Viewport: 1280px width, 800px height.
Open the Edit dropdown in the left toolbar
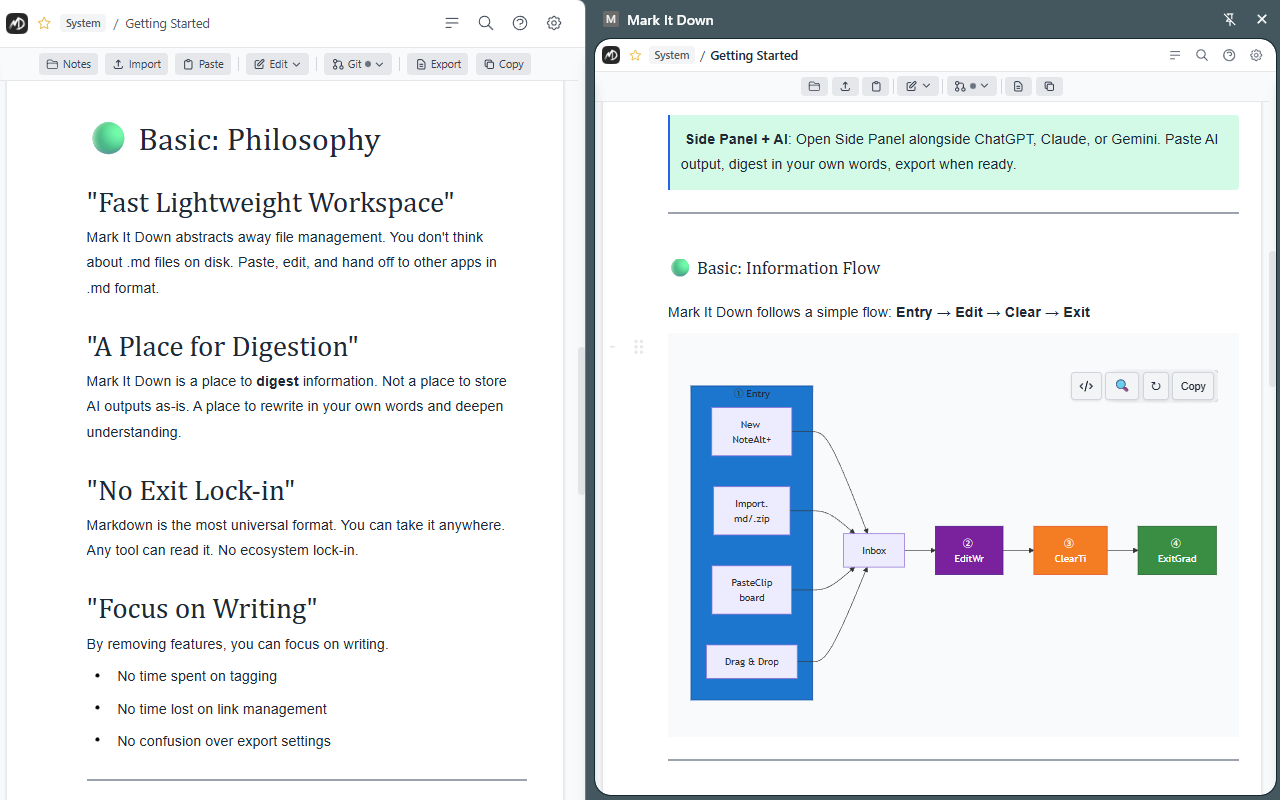[277, 63]
